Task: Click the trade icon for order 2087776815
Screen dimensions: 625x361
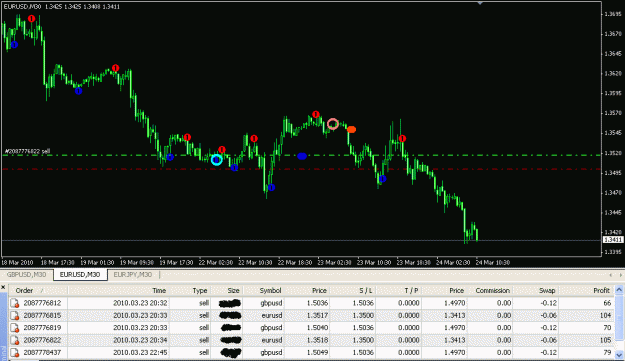Action: [15, 316]
